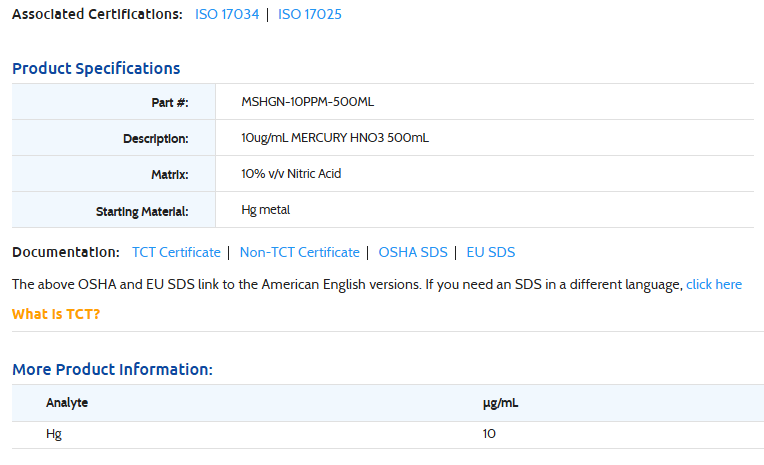764x465 pixels.
Task: Open the ISO 17025 certification link
Action: [x=310, y=15]
